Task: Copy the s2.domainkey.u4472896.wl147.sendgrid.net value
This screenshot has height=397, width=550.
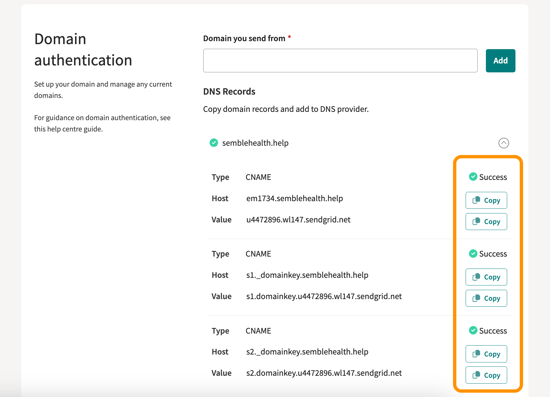Action: tap(486, 375)
